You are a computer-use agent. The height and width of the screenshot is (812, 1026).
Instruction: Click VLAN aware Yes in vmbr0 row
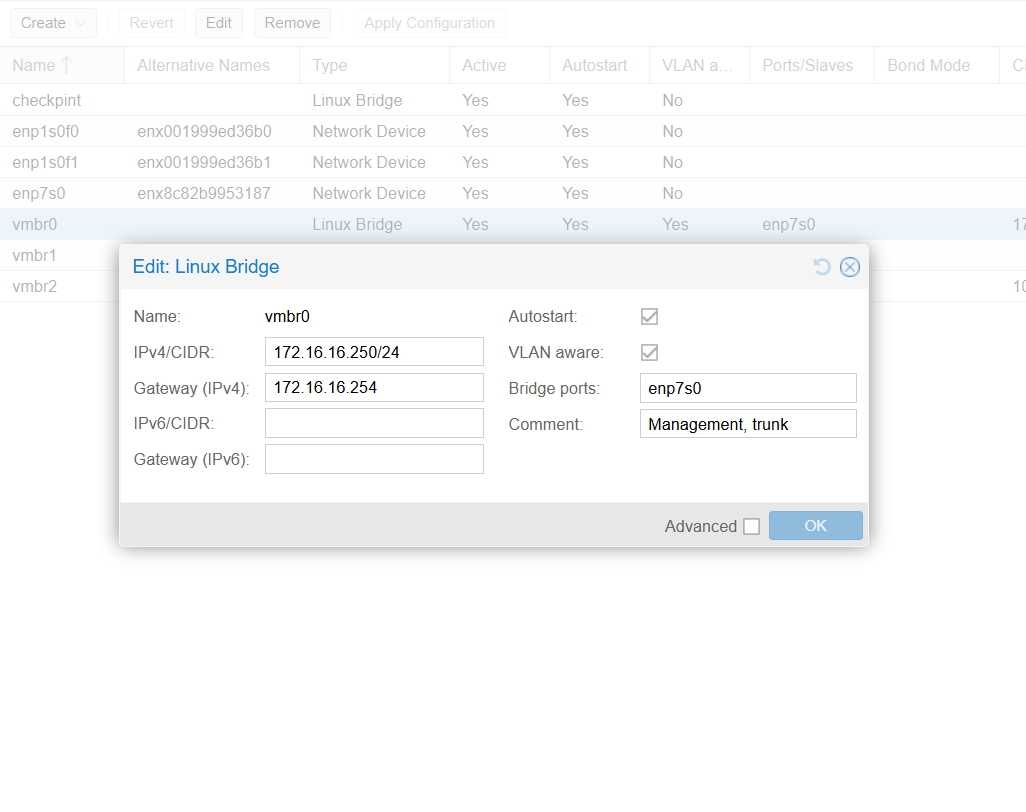[675, 224]
